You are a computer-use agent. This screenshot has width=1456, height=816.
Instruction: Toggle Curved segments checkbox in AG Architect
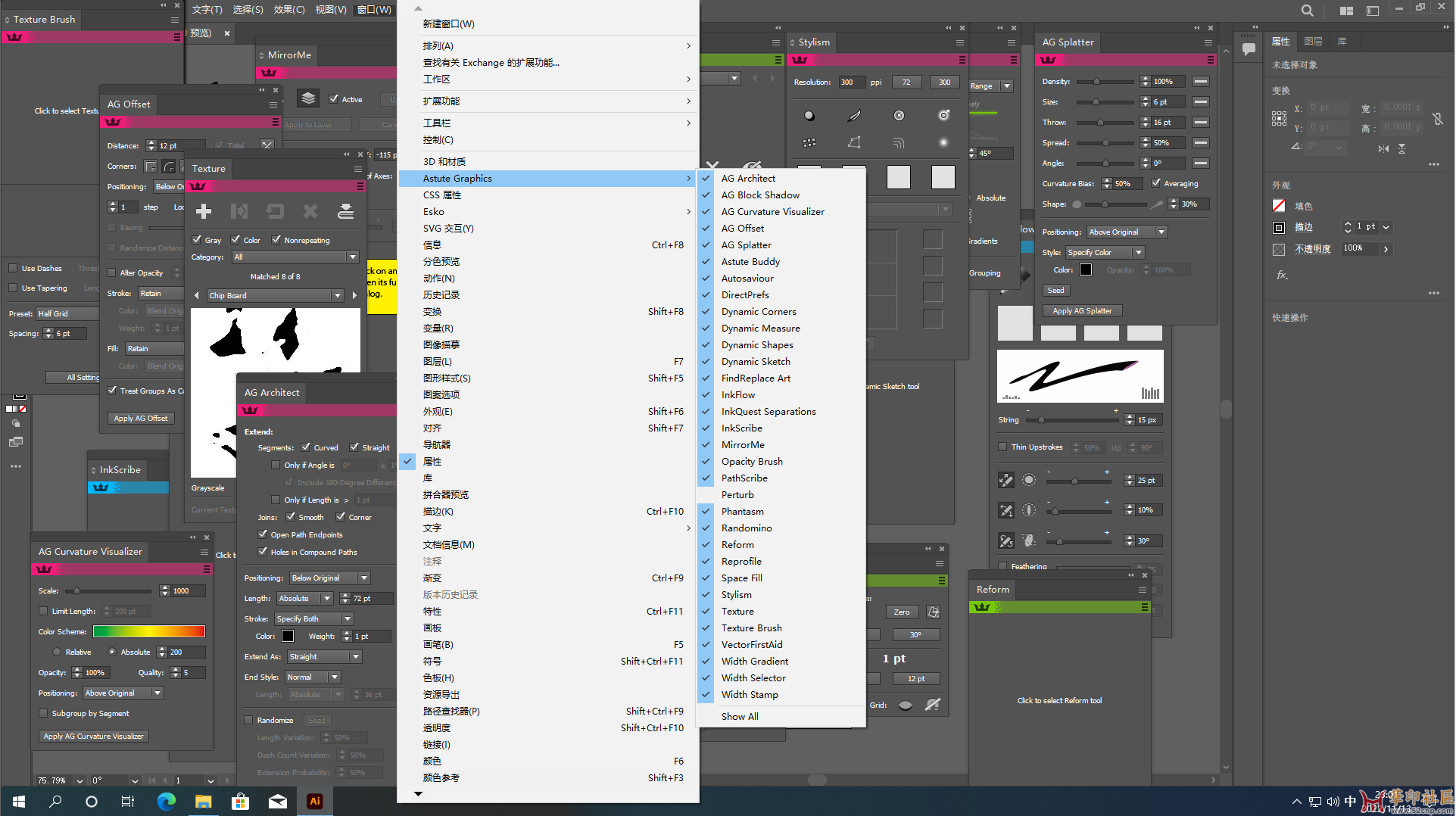[x=306, y=447]
